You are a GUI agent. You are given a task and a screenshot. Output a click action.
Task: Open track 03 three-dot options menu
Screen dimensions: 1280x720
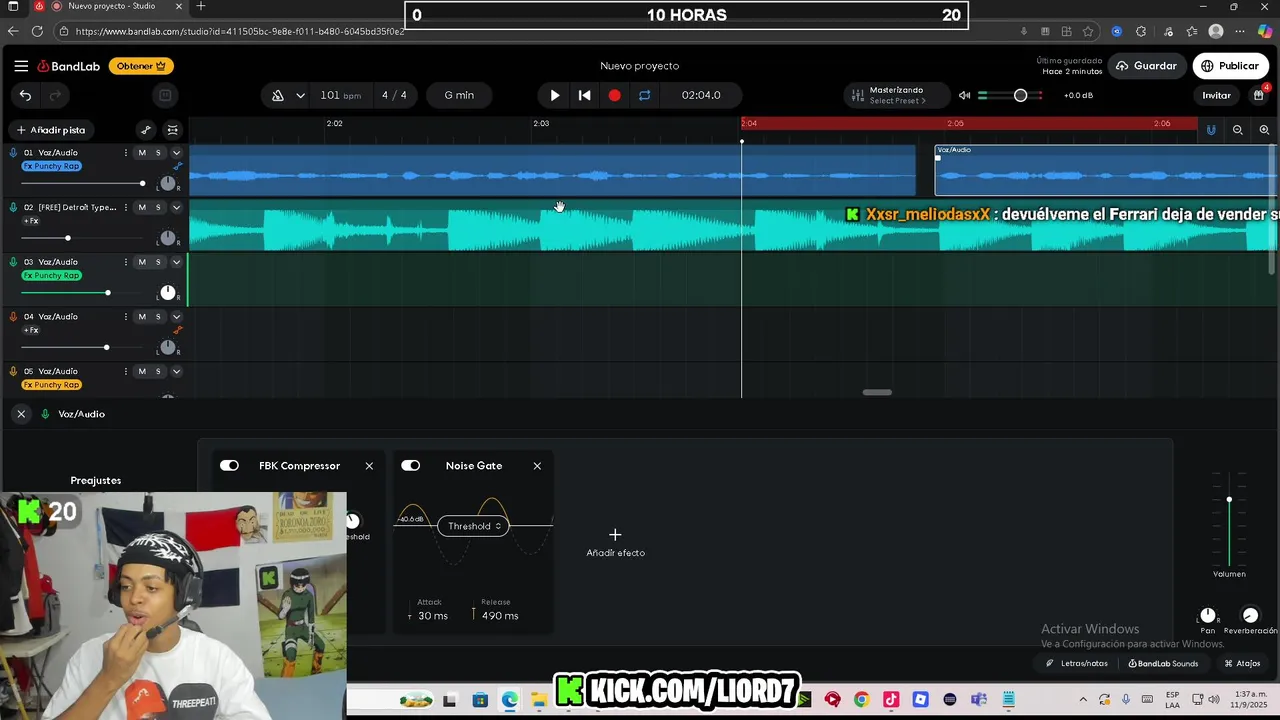[125, 262]
